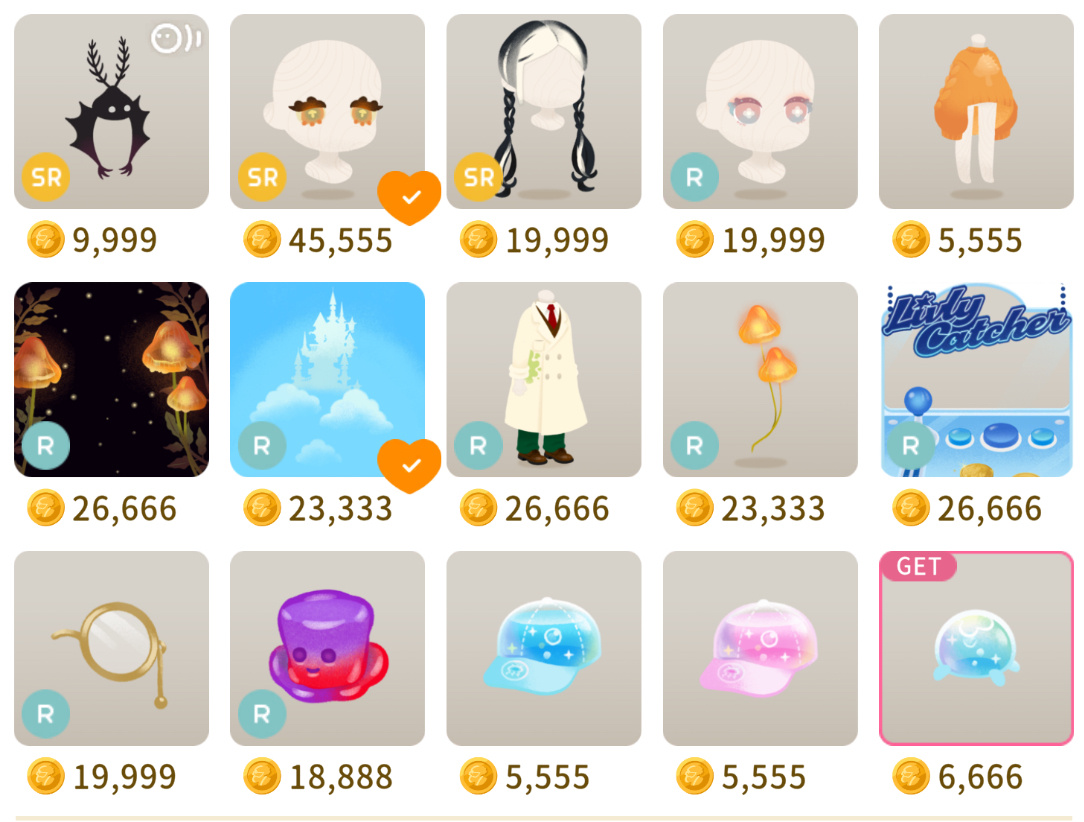Screen dimensions: 1084x822
Task: Choose the black braided hair item
Action: pos(544,111)
